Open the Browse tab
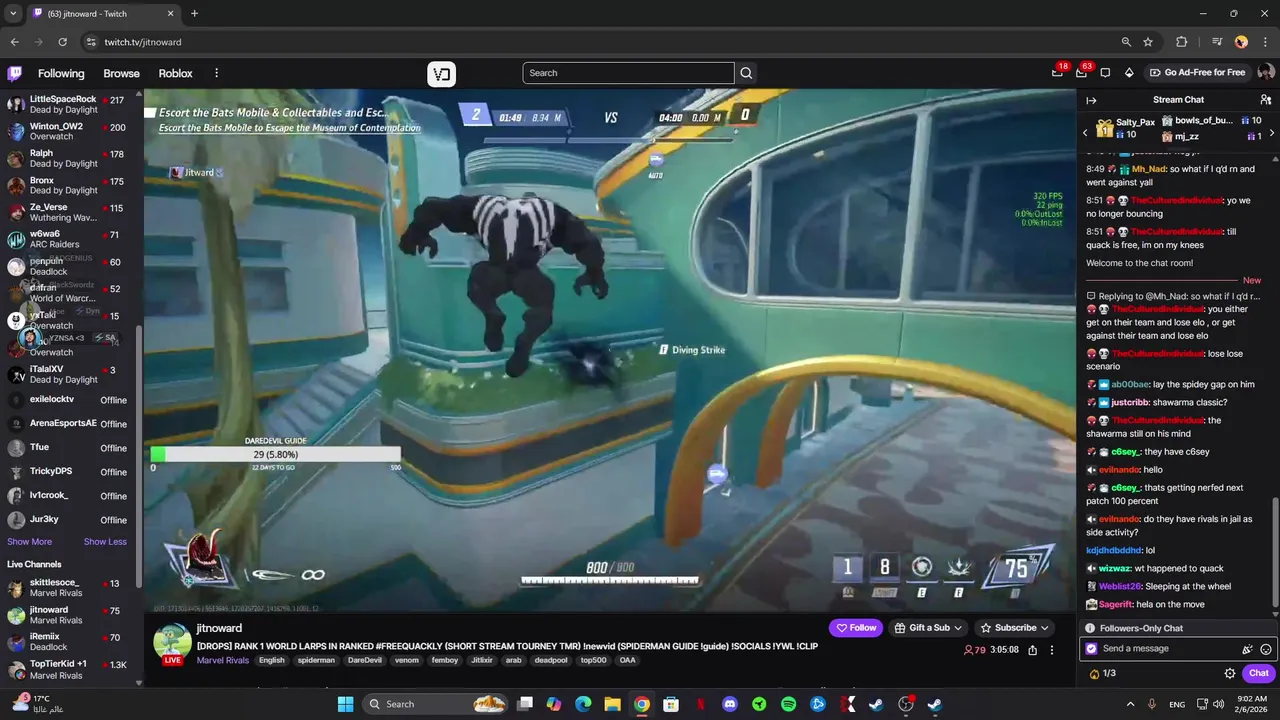Viewport: 1280px width, 720px height. pos(121,73)
